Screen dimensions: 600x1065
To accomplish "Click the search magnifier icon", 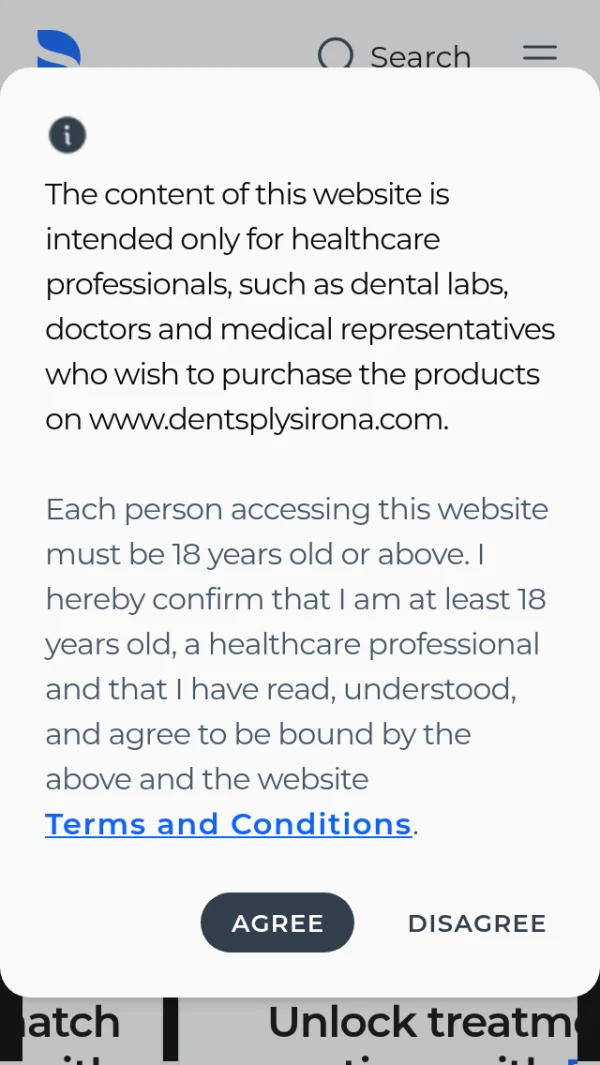I will [336, 55].
